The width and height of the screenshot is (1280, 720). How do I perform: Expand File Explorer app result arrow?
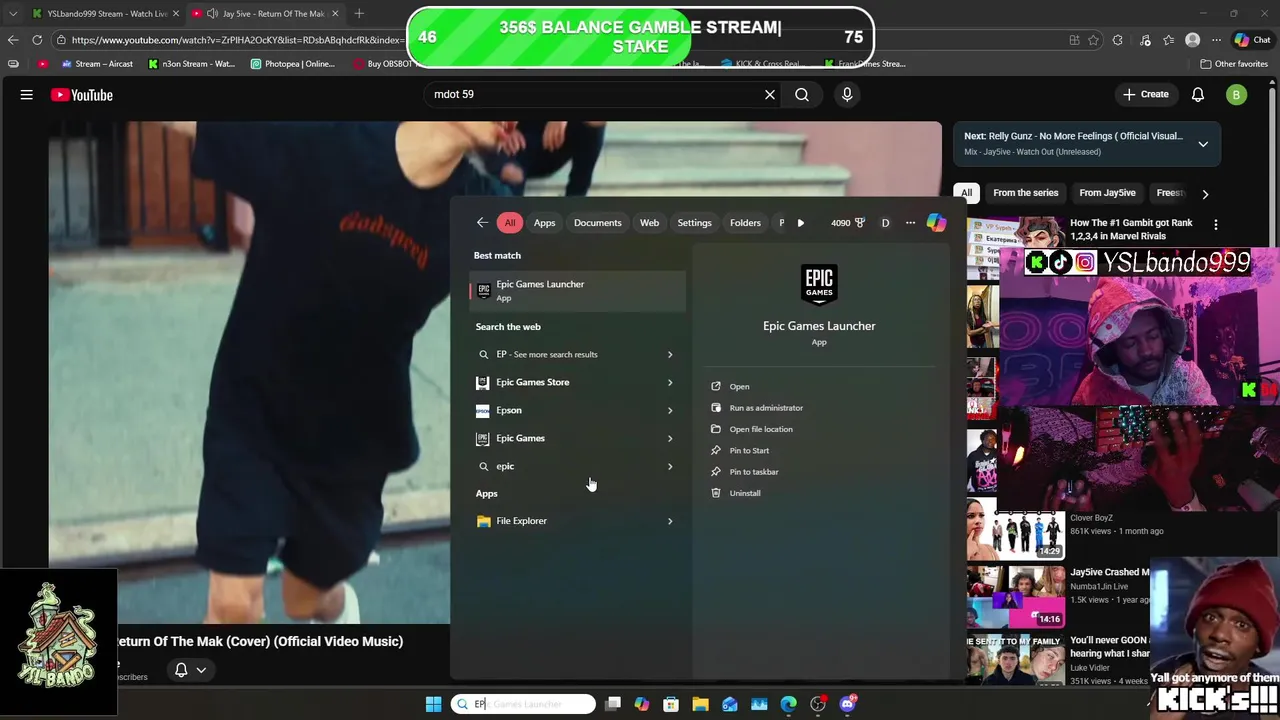click(x=670, y=521)
